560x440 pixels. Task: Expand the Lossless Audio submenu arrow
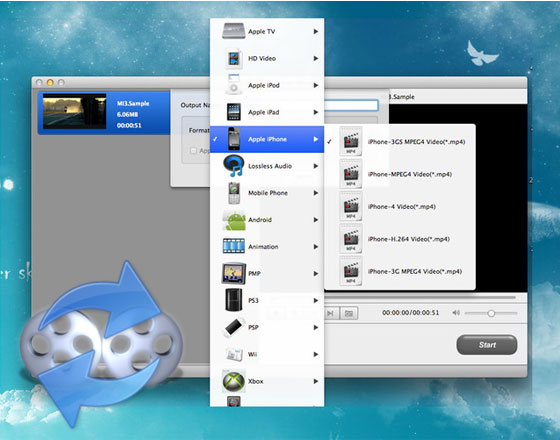316,166
